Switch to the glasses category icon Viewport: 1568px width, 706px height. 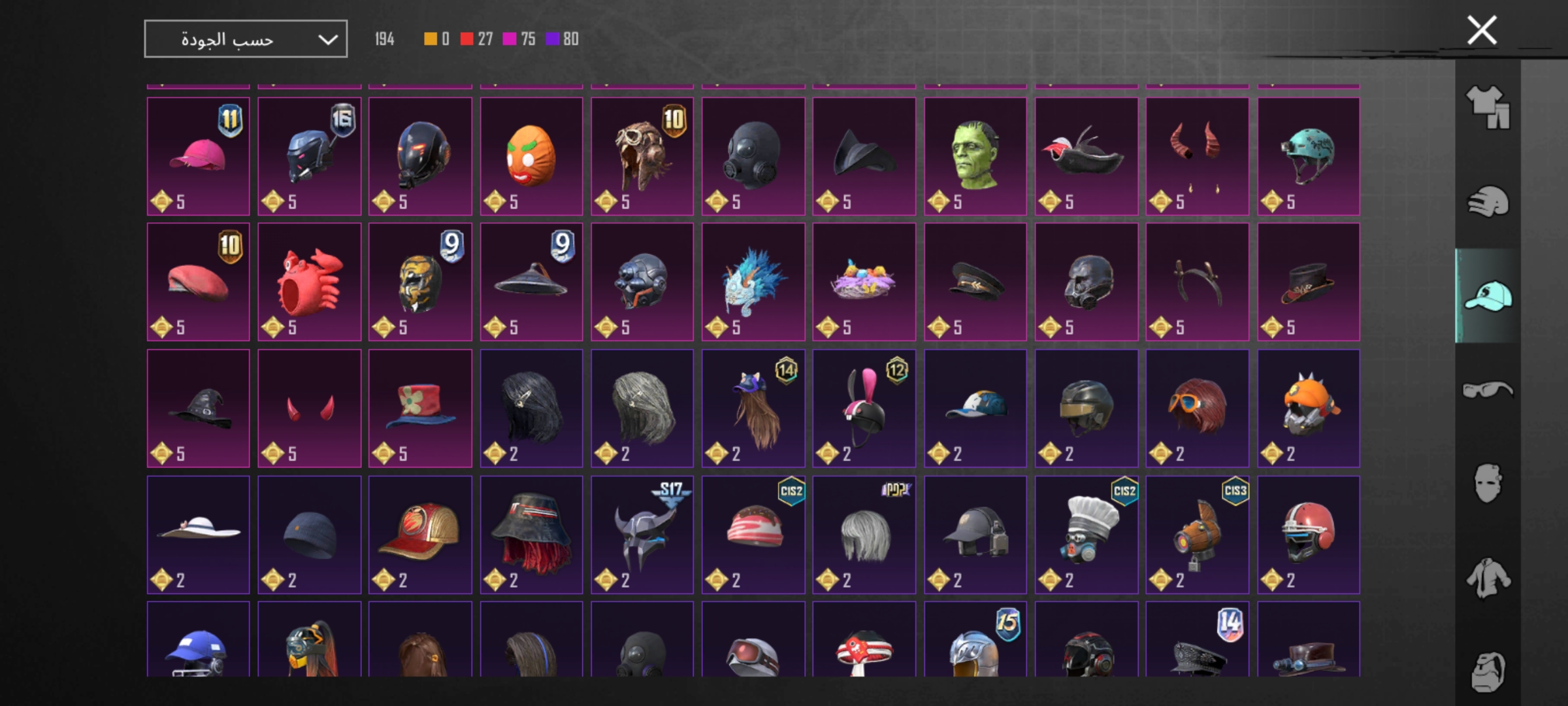(x=1488, y=390)
